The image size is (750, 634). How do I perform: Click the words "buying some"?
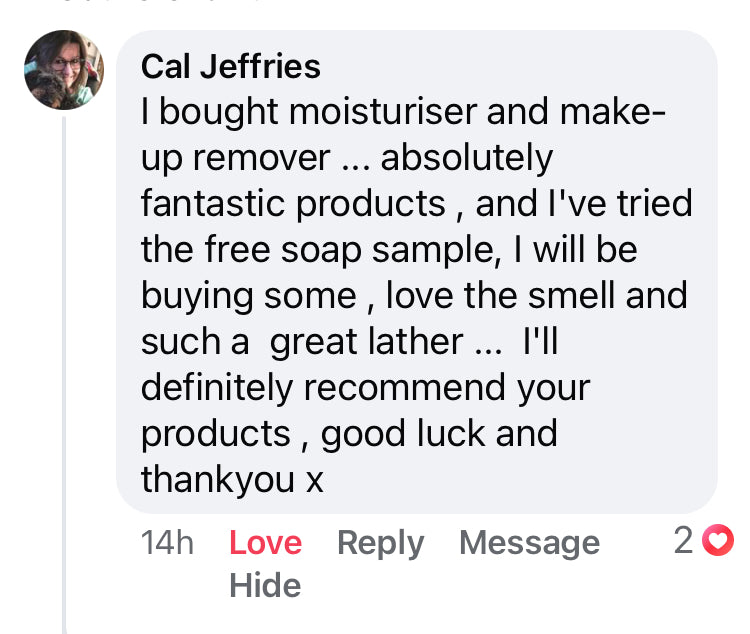pos(248,296)
